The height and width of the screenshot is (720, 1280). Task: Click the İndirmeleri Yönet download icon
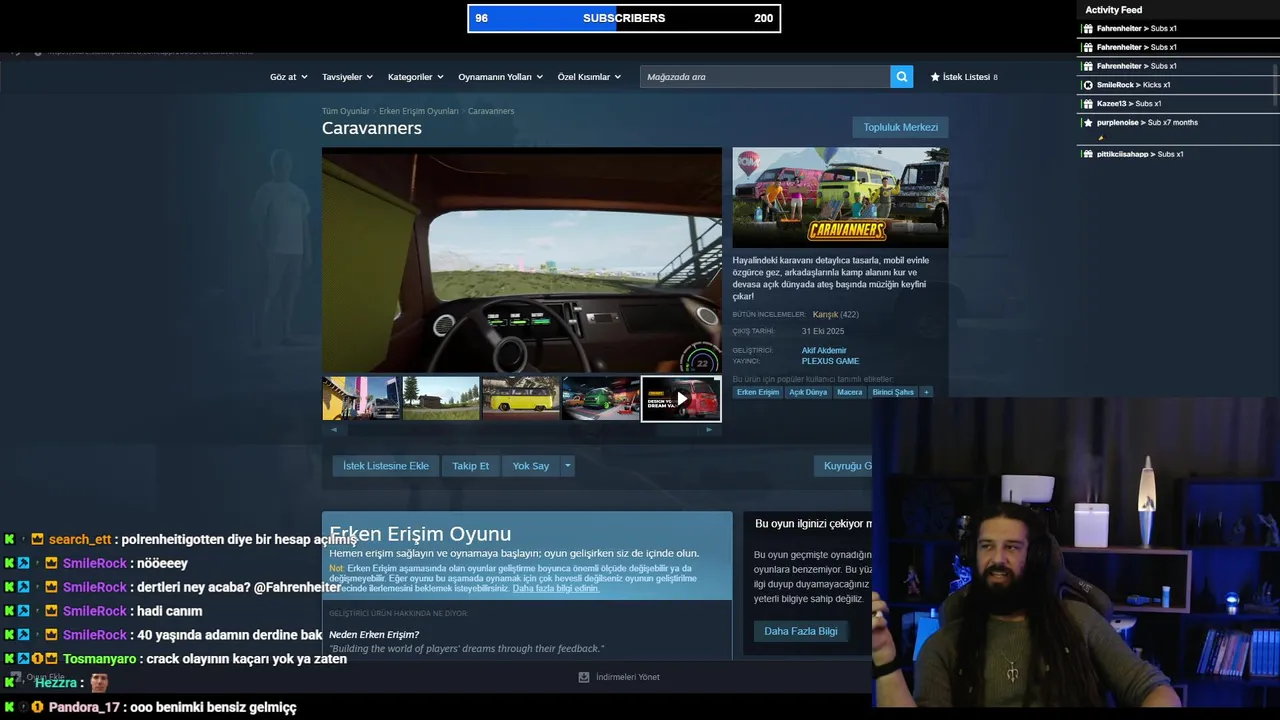coord(584,677)
